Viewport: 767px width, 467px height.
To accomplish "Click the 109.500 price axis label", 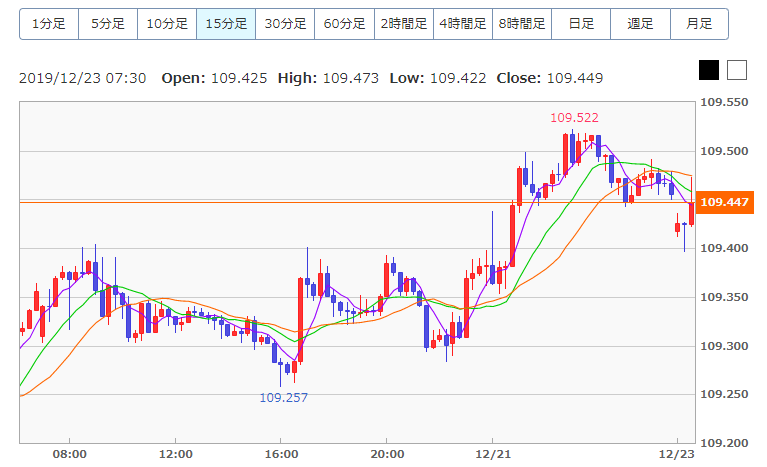I will (x=724, y=151).
